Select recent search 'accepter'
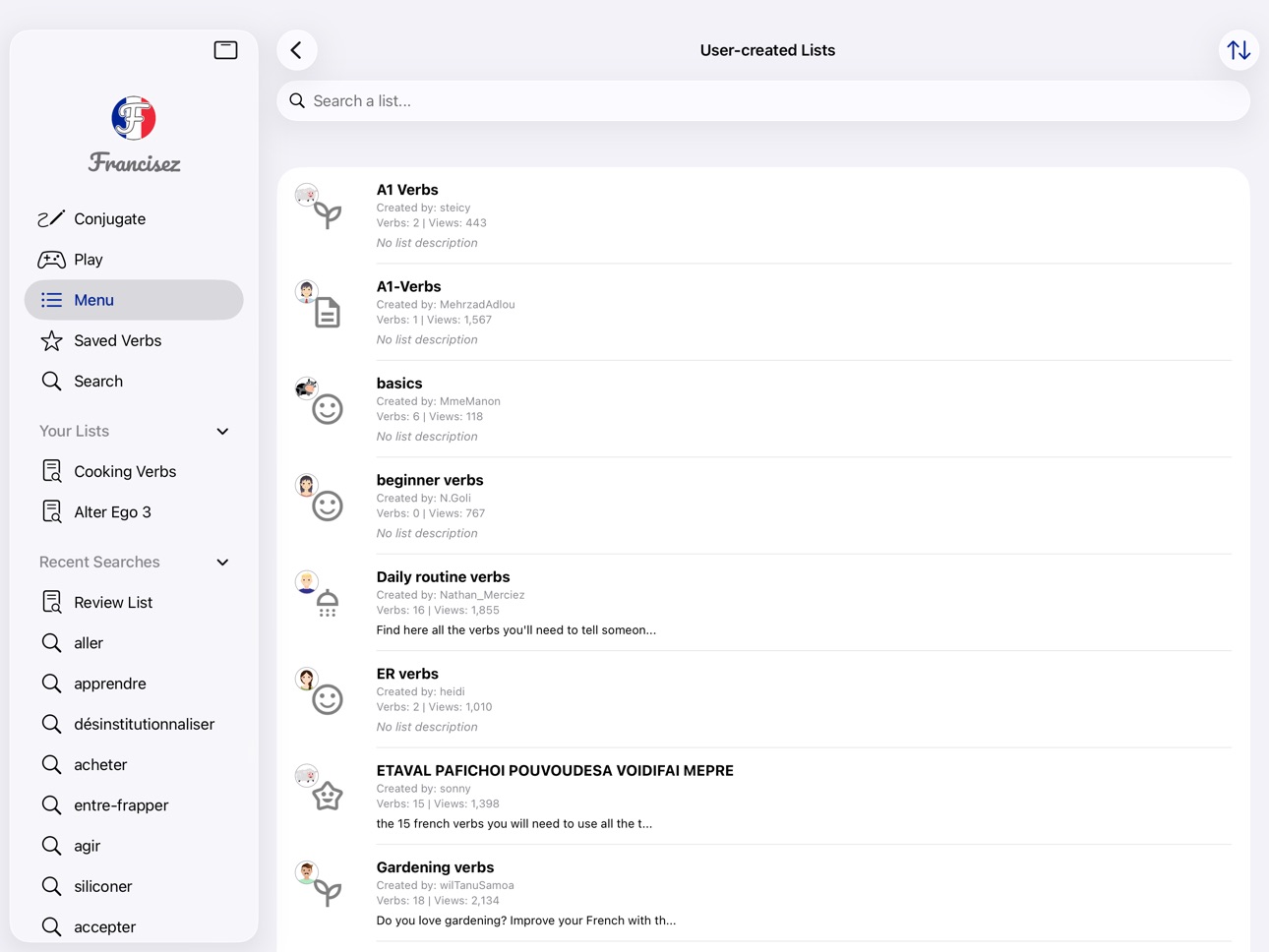 tap(134, 926)
